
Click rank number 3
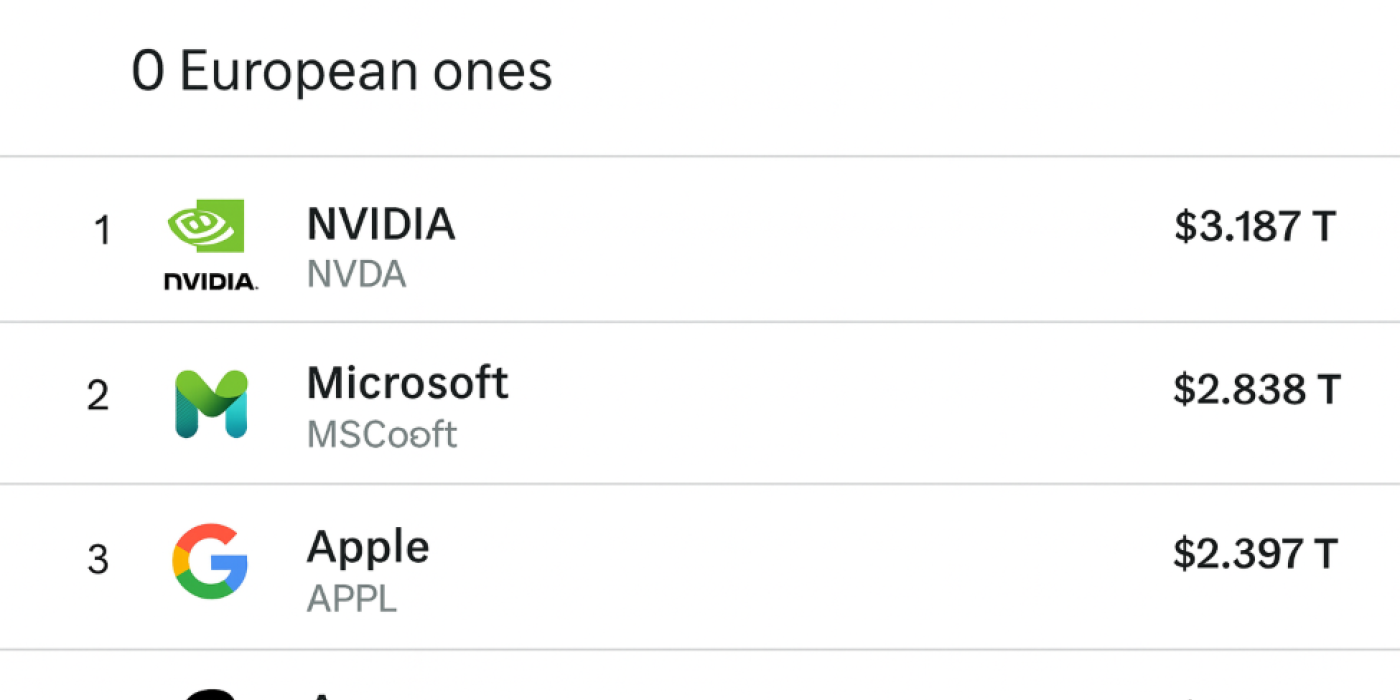(x=98, y=560)
